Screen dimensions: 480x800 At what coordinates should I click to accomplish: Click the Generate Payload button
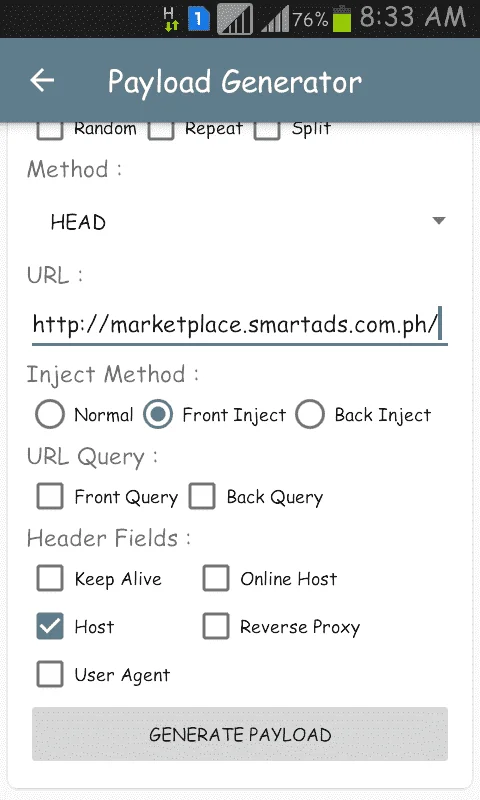tap(240, 734)
